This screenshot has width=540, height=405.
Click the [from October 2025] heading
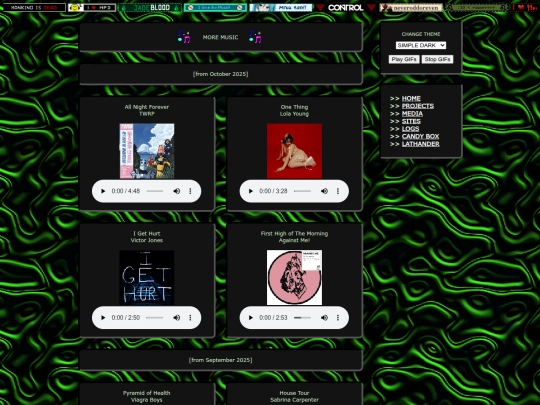(x=220, y=74)
